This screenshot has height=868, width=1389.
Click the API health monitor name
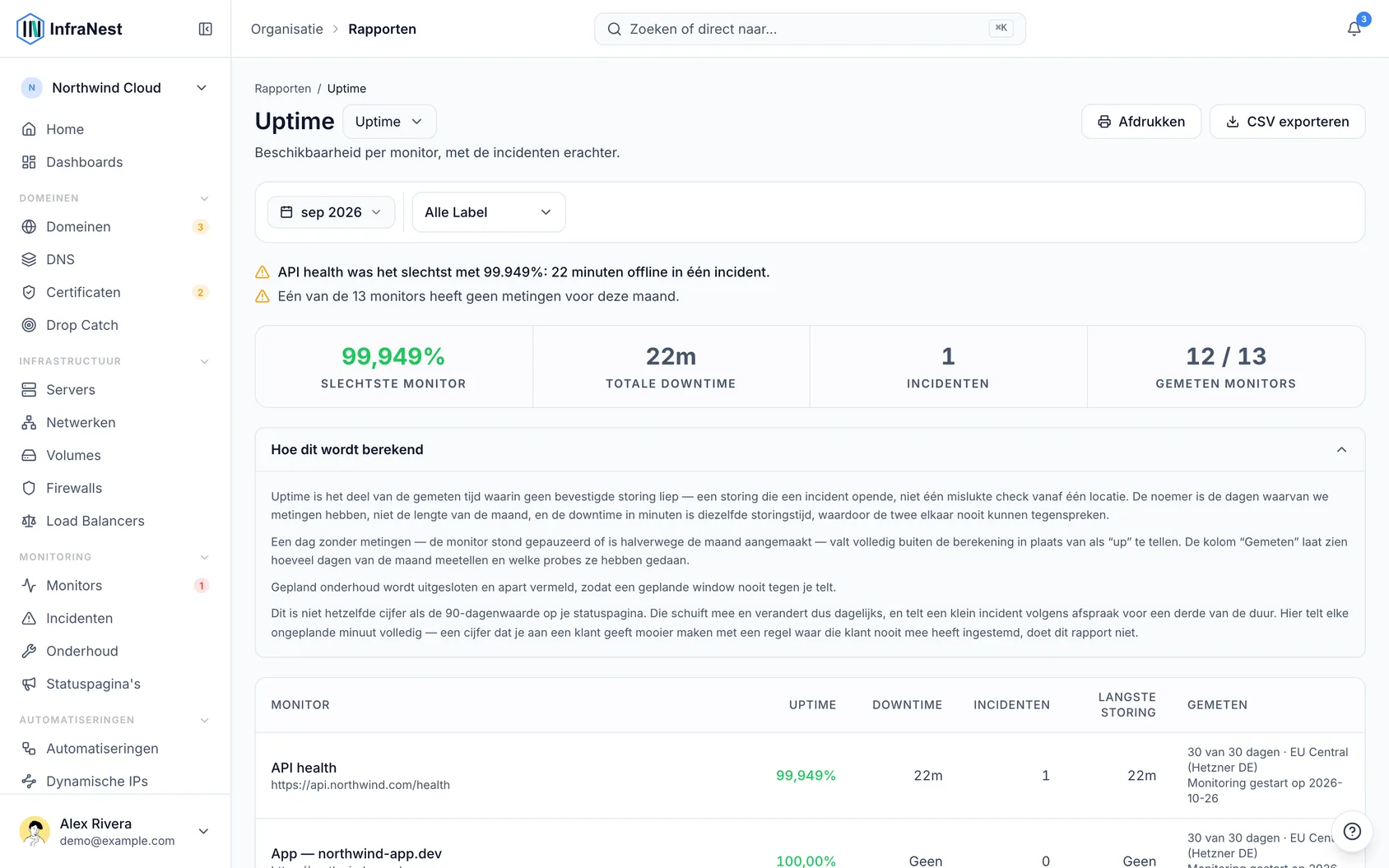304,768
